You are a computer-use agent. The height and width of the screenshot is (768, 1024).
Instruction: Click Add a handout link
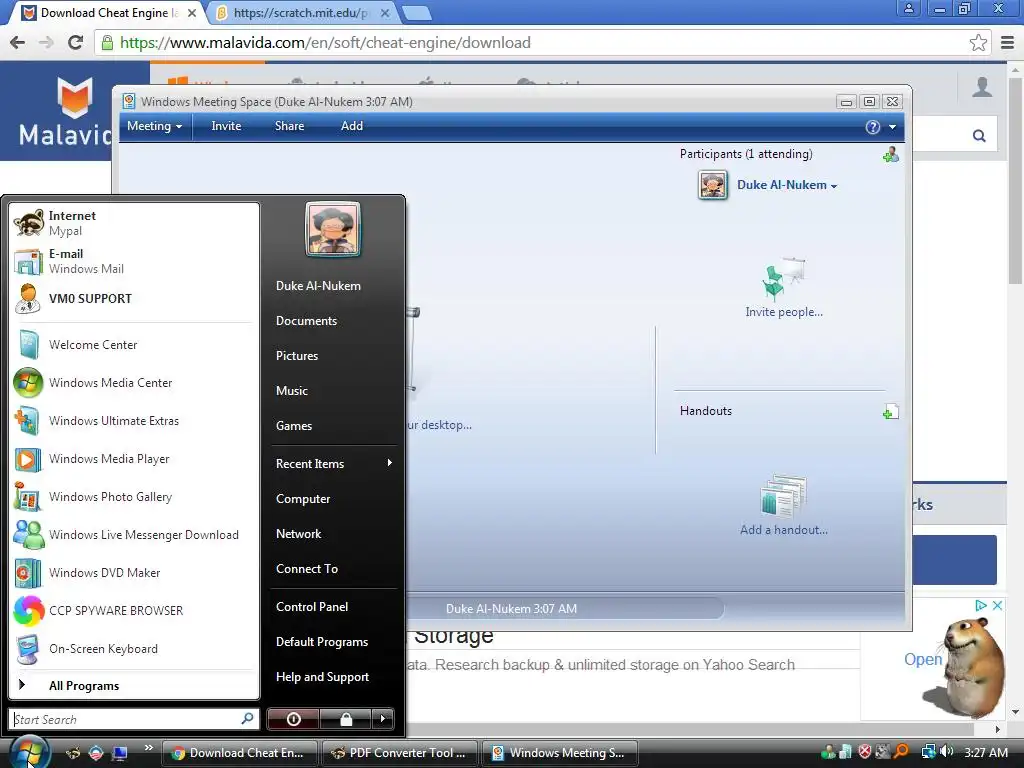784,530
